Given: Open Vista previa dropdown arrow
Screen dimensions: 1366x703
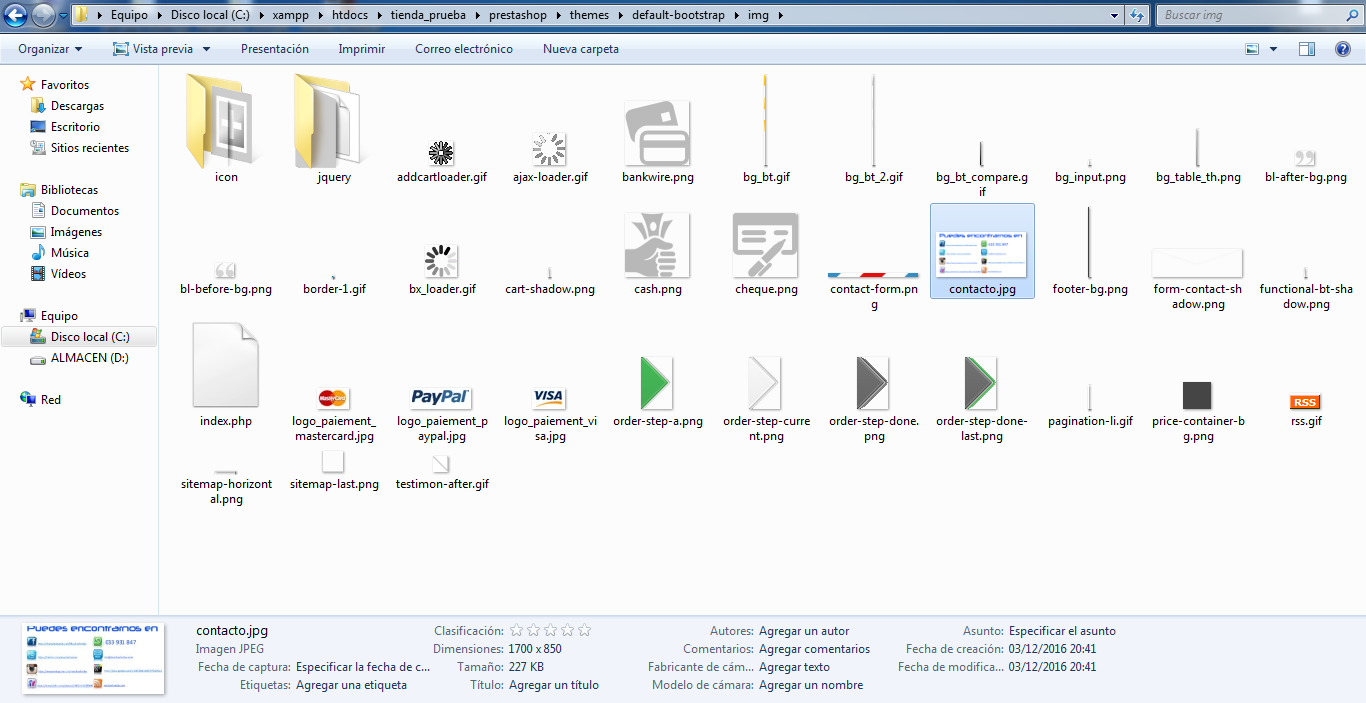Looking at the screenshot, I should 207,49.
